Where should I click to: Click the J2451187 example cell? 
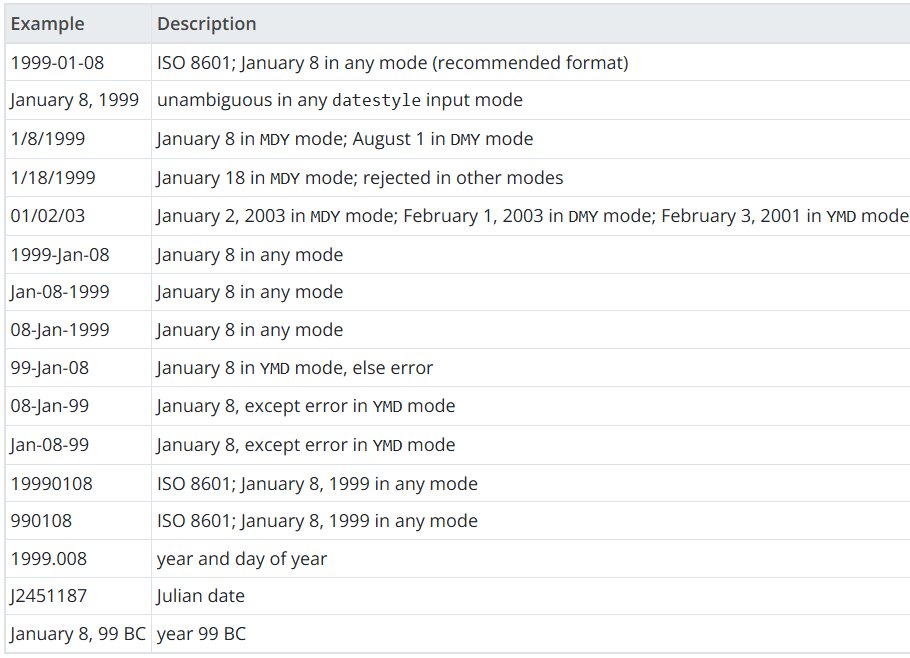49,596
